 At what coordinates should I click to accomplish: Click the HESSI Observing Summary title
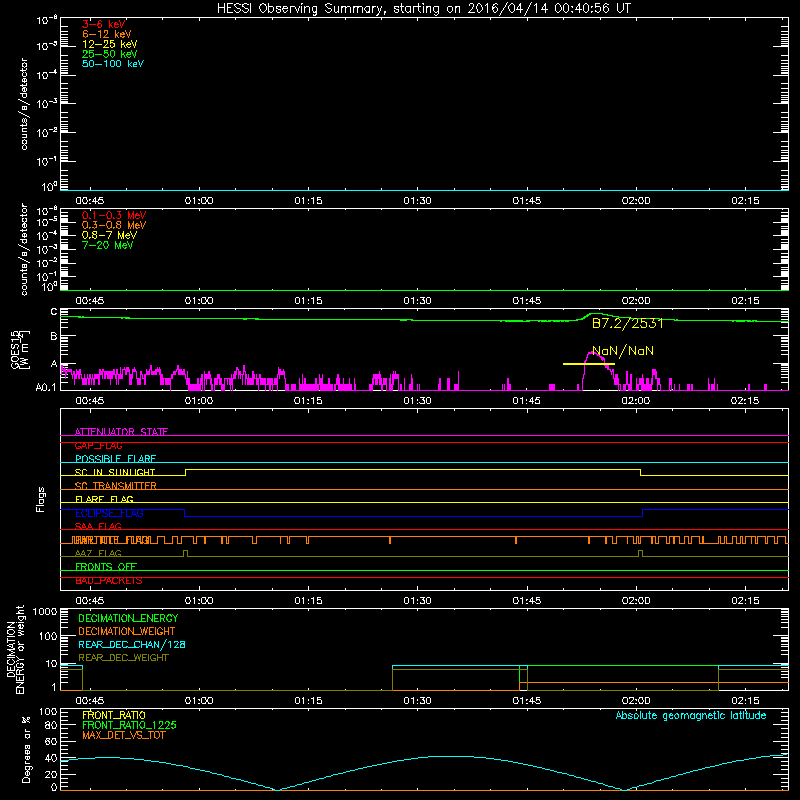(424, 8)
